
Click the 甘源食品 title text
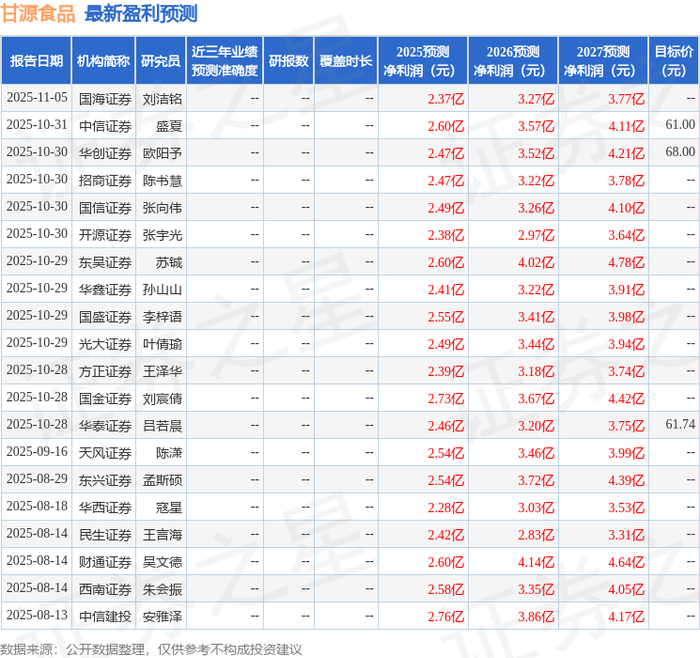point(38,14)
